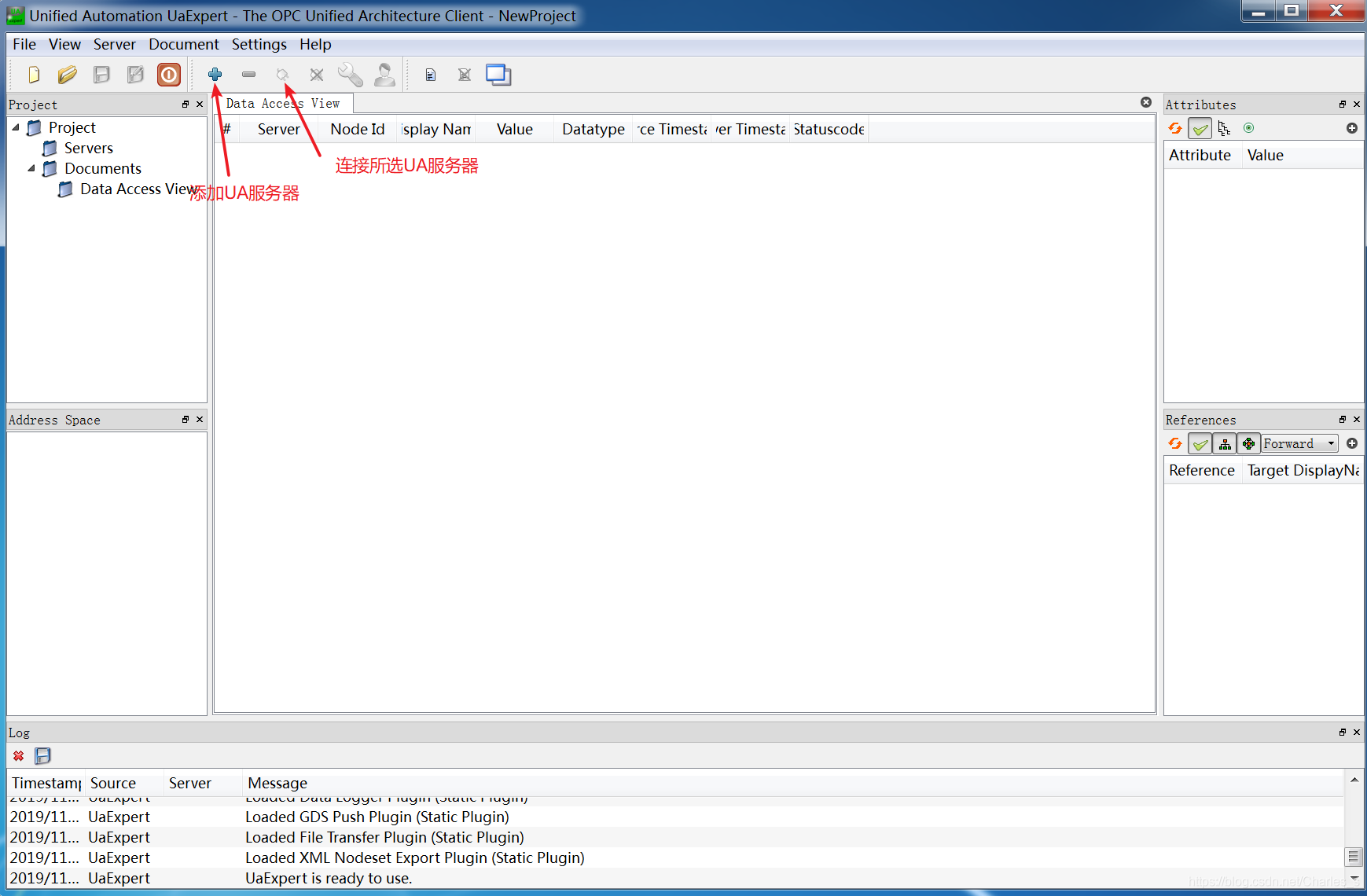Toggle the cross-arrows icon in References toolbar

(x=1248, y=443)
